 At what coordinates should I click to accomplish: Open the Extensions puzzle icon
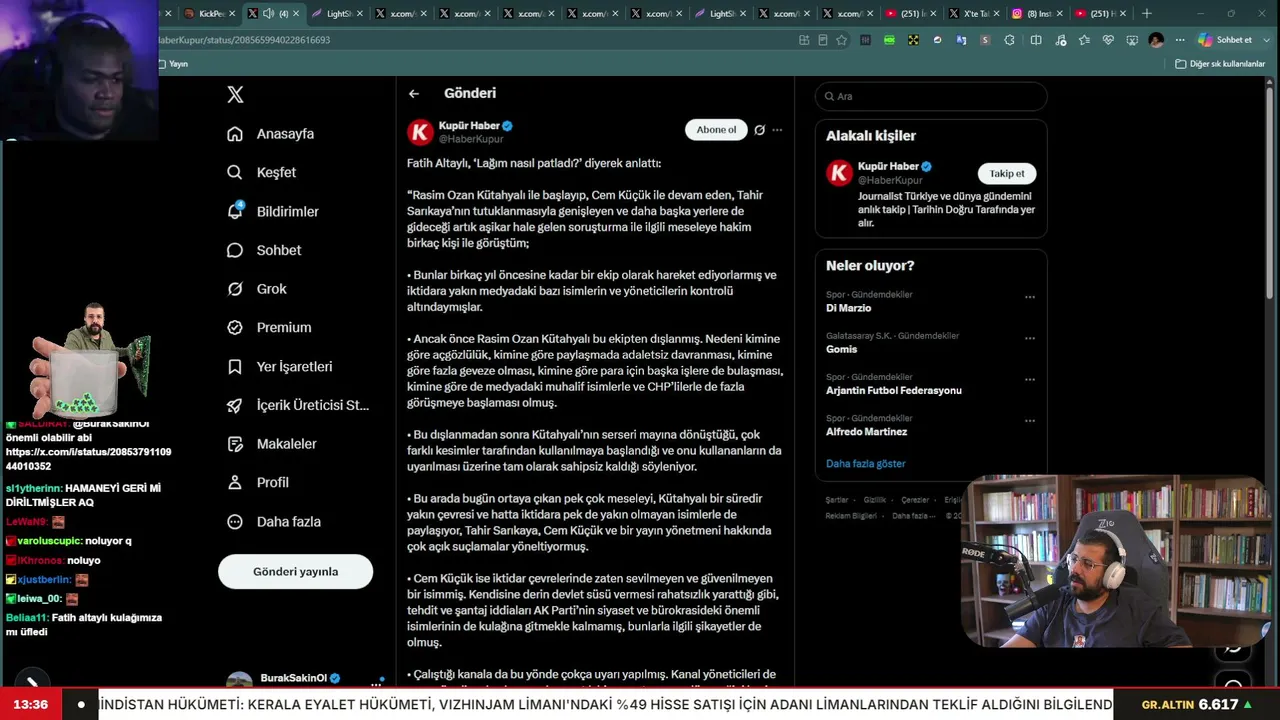1009,40
